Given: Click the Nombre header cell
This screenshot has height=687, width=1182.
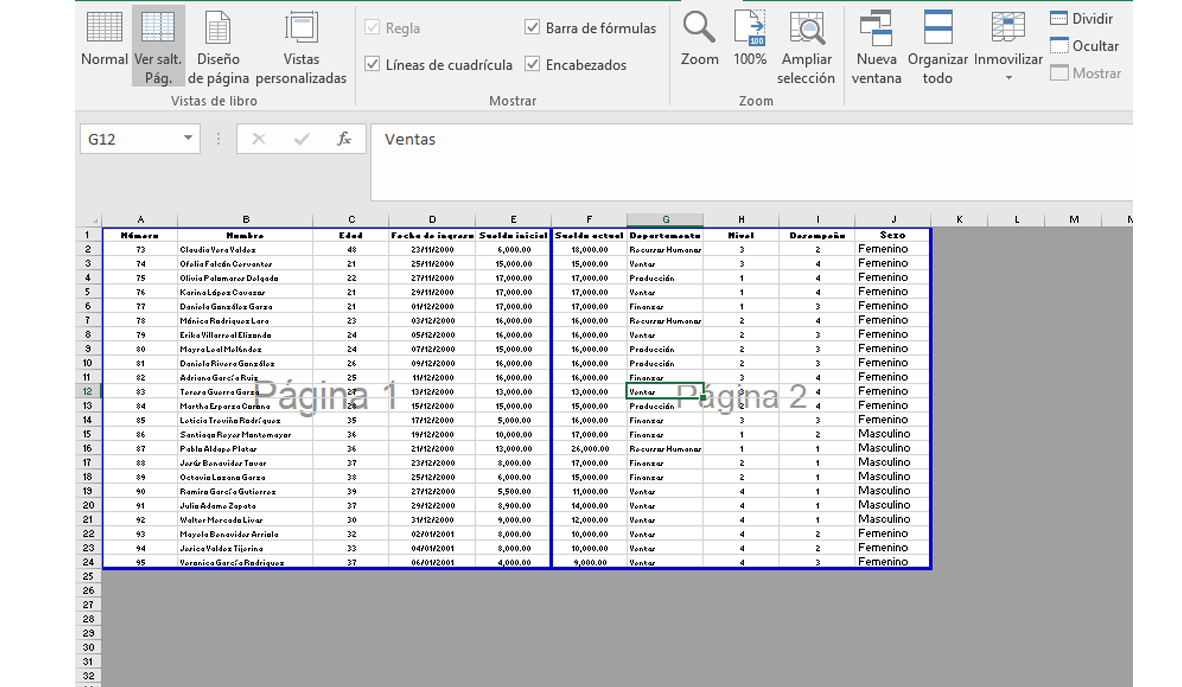Looking at the screenshot, I should [246, 235].
